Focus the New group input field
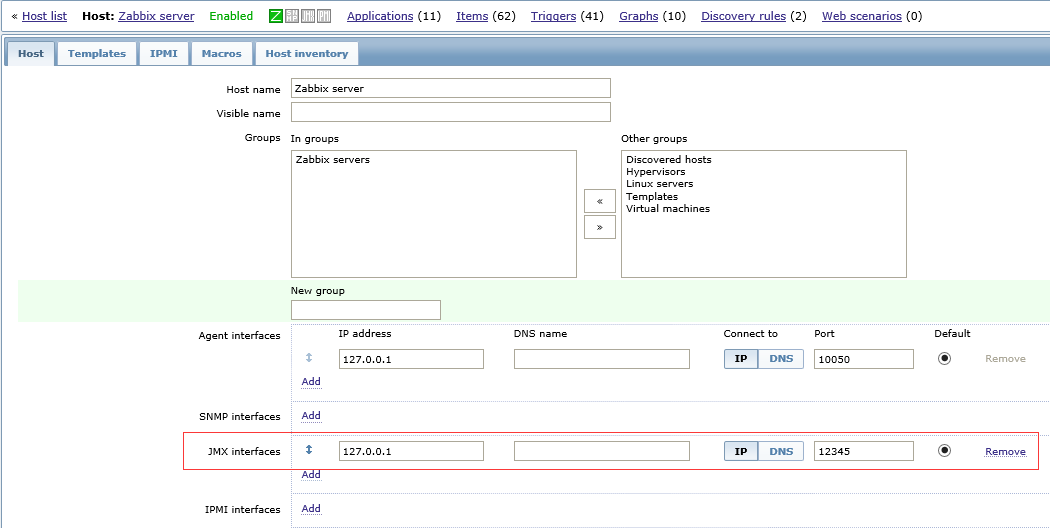The height and width of the screenshot is (528, 1050). [x=366, y=310]
